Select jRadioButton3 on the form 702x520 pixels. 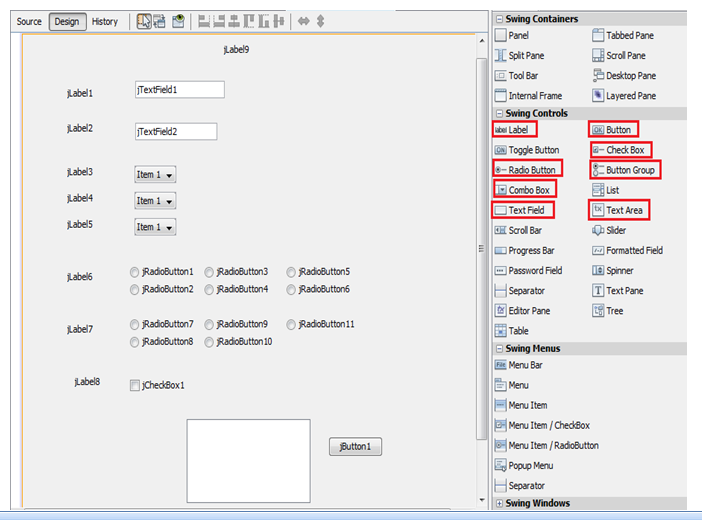tap(236, 272)
